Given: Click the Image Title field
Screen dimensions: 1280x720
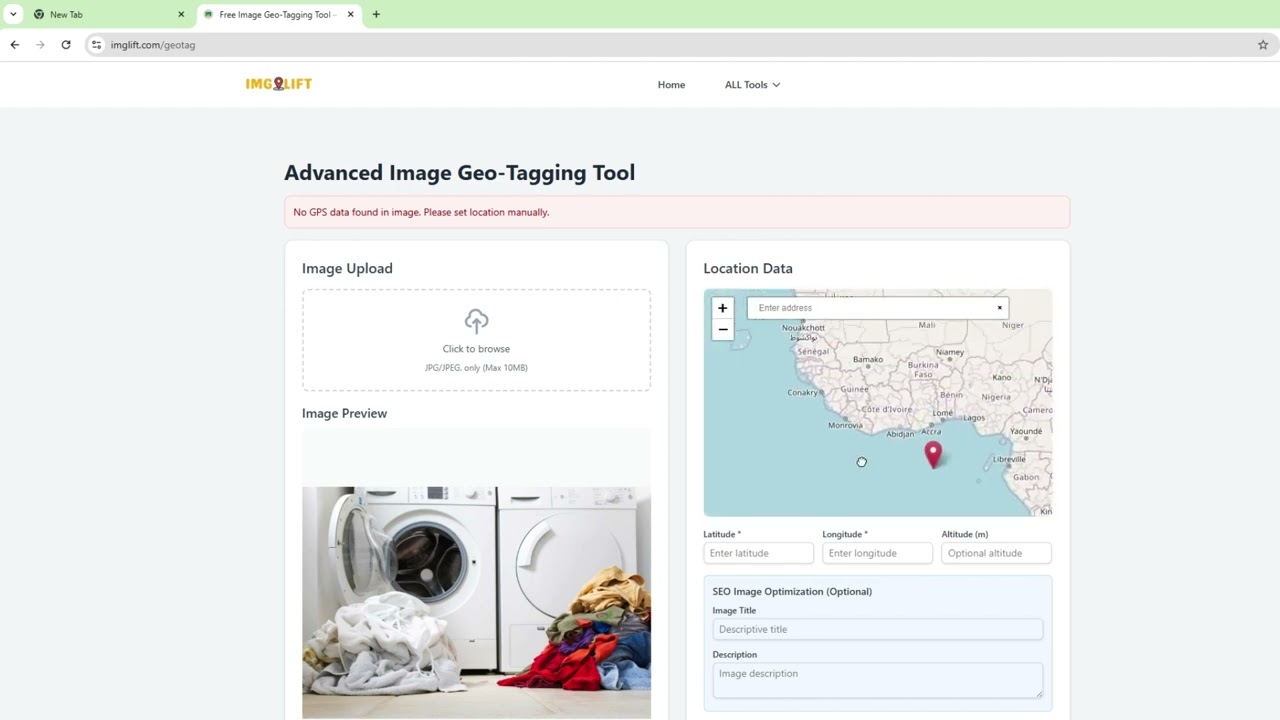Looking at the screenshot, I should click(877, 629).
